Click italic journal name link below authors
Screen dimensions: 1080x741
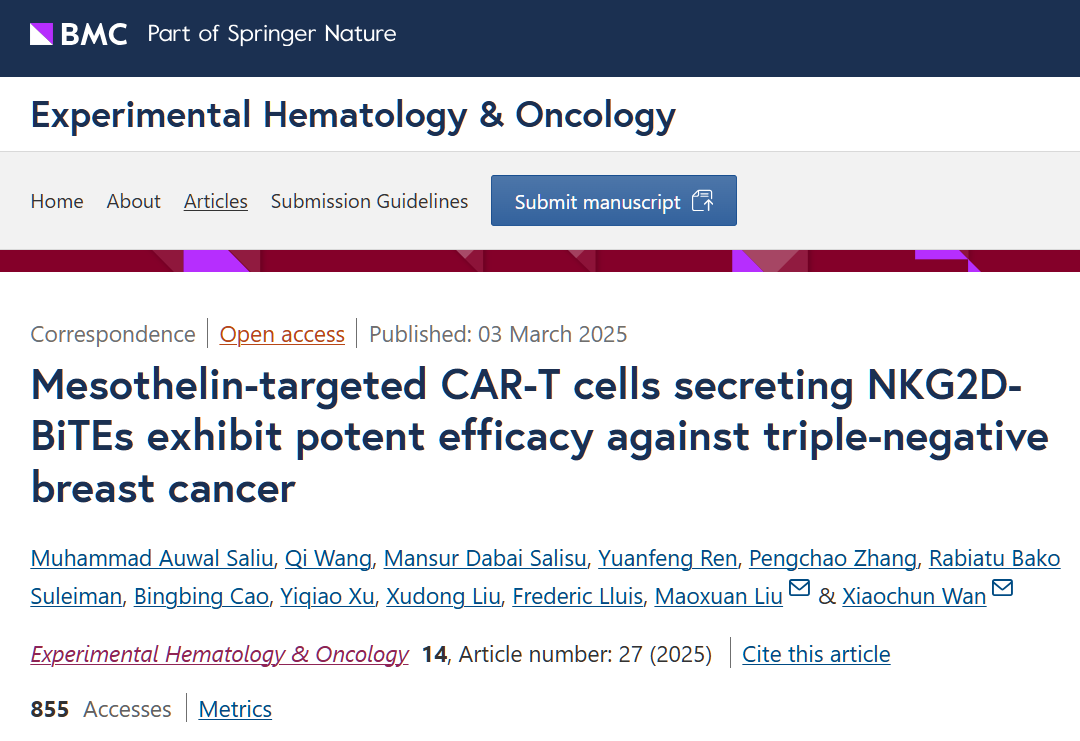tap(220, 654)
